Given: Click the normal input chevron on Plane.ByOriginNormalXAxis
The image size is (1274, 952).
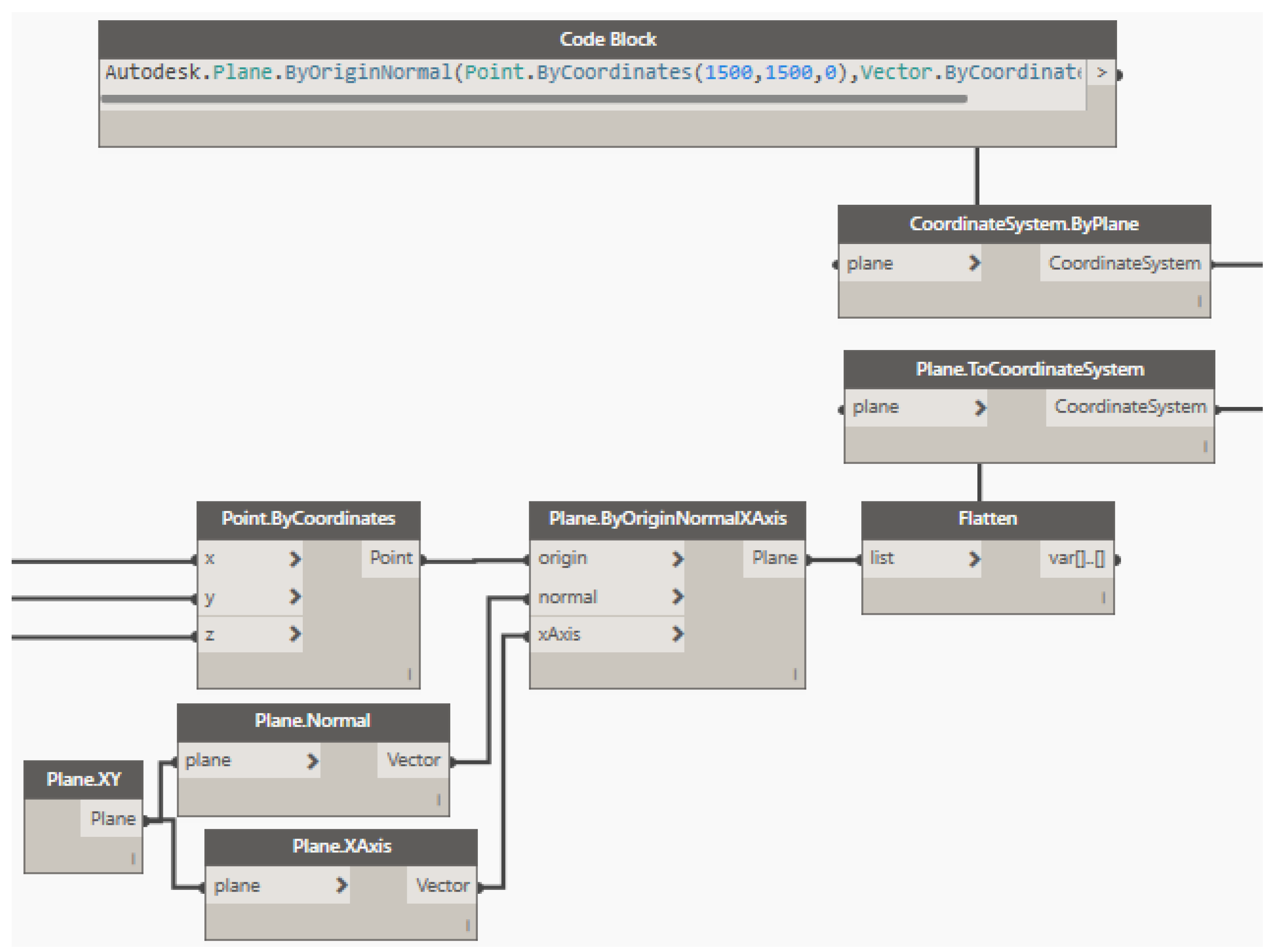Looking at the screenshot, I should (x=677, y=597).
